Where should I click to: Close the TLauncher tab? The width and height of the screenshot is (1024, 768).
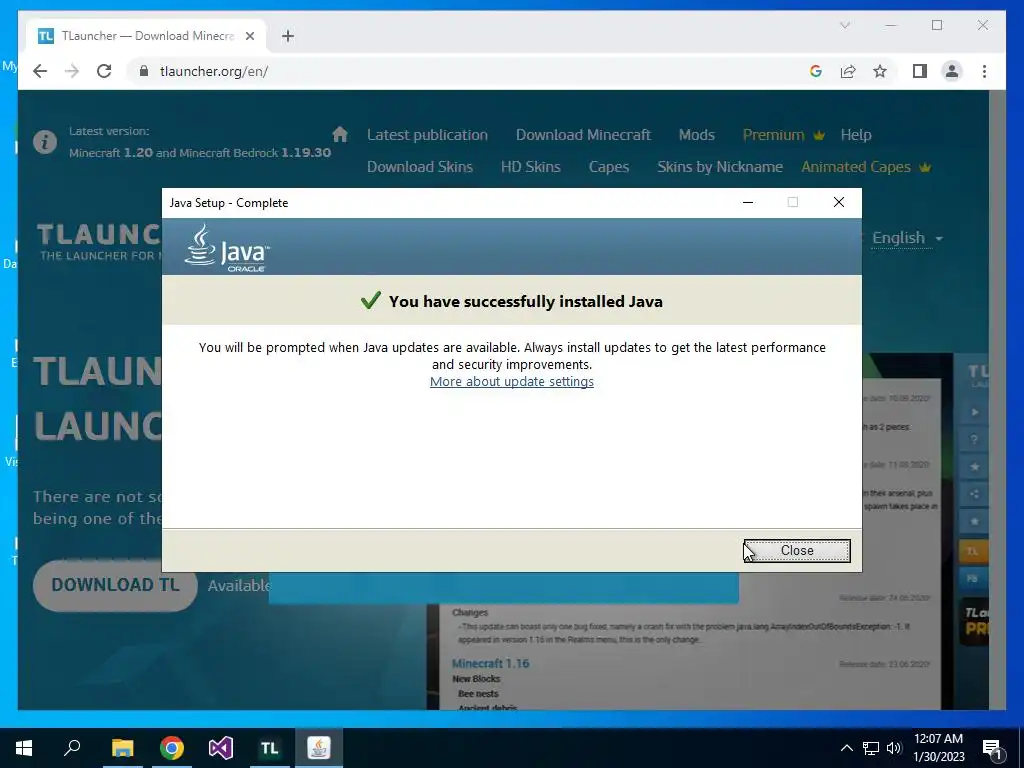point(249,36)
